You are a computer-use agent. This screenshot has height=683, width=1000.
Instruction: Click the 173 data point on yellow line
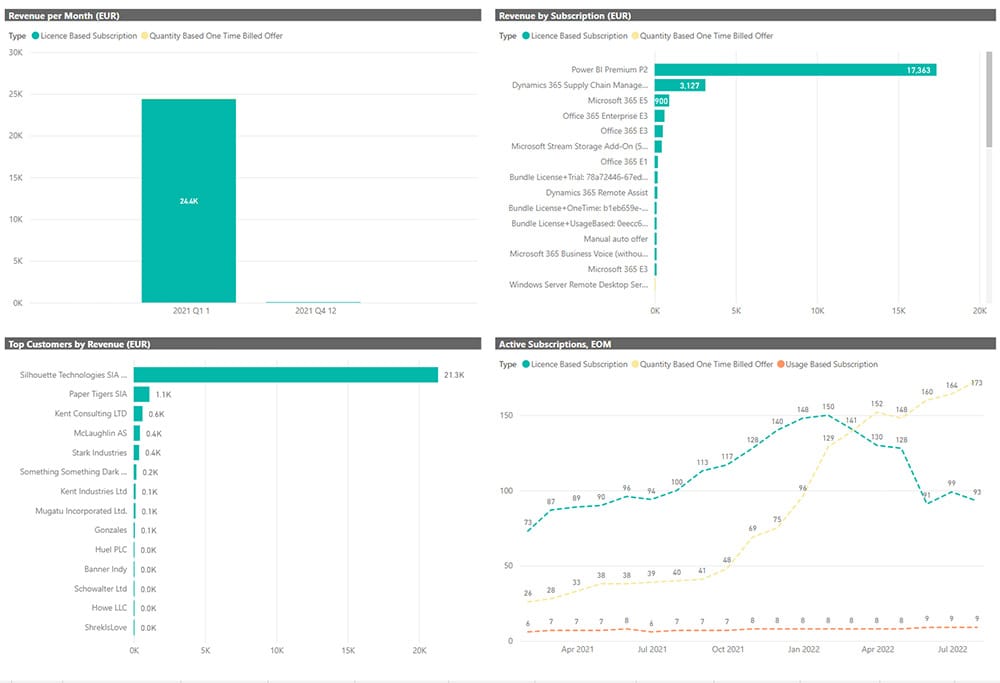[976, 391]
